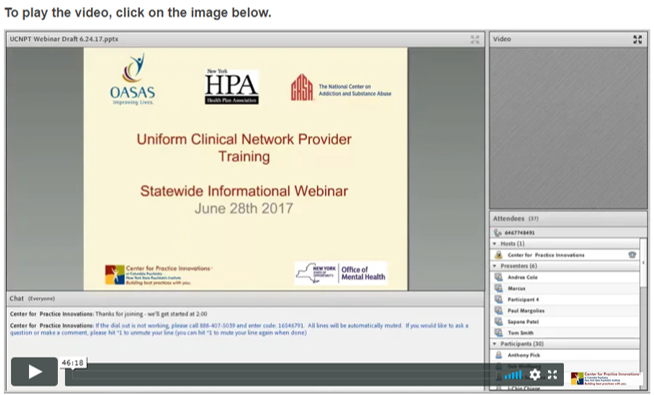The width and height of the screenshot is (654, 395).
Task: Click the video progress bar
Action: point(283,375)
